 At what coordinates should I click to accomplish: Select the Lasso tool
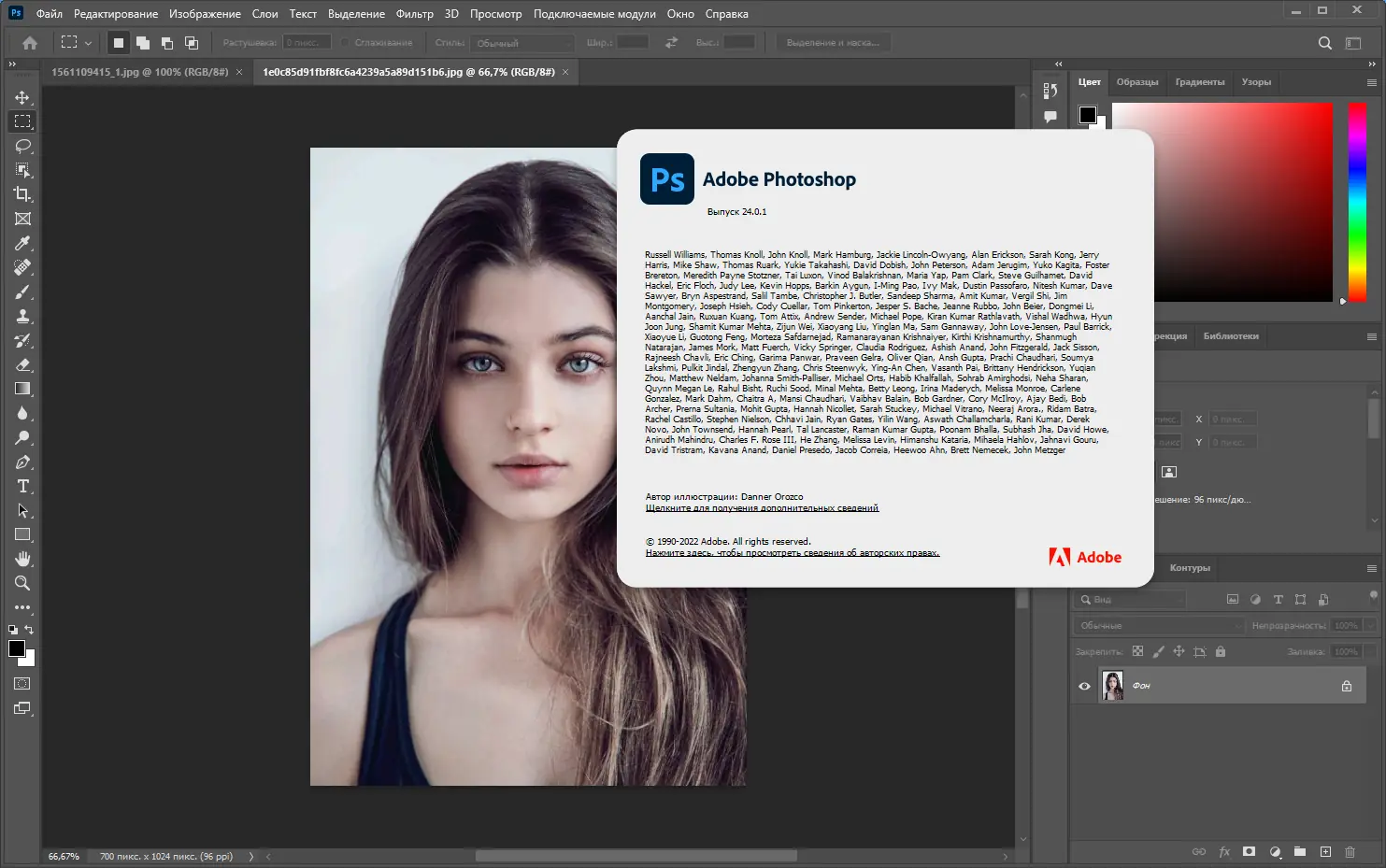(22, 146)
